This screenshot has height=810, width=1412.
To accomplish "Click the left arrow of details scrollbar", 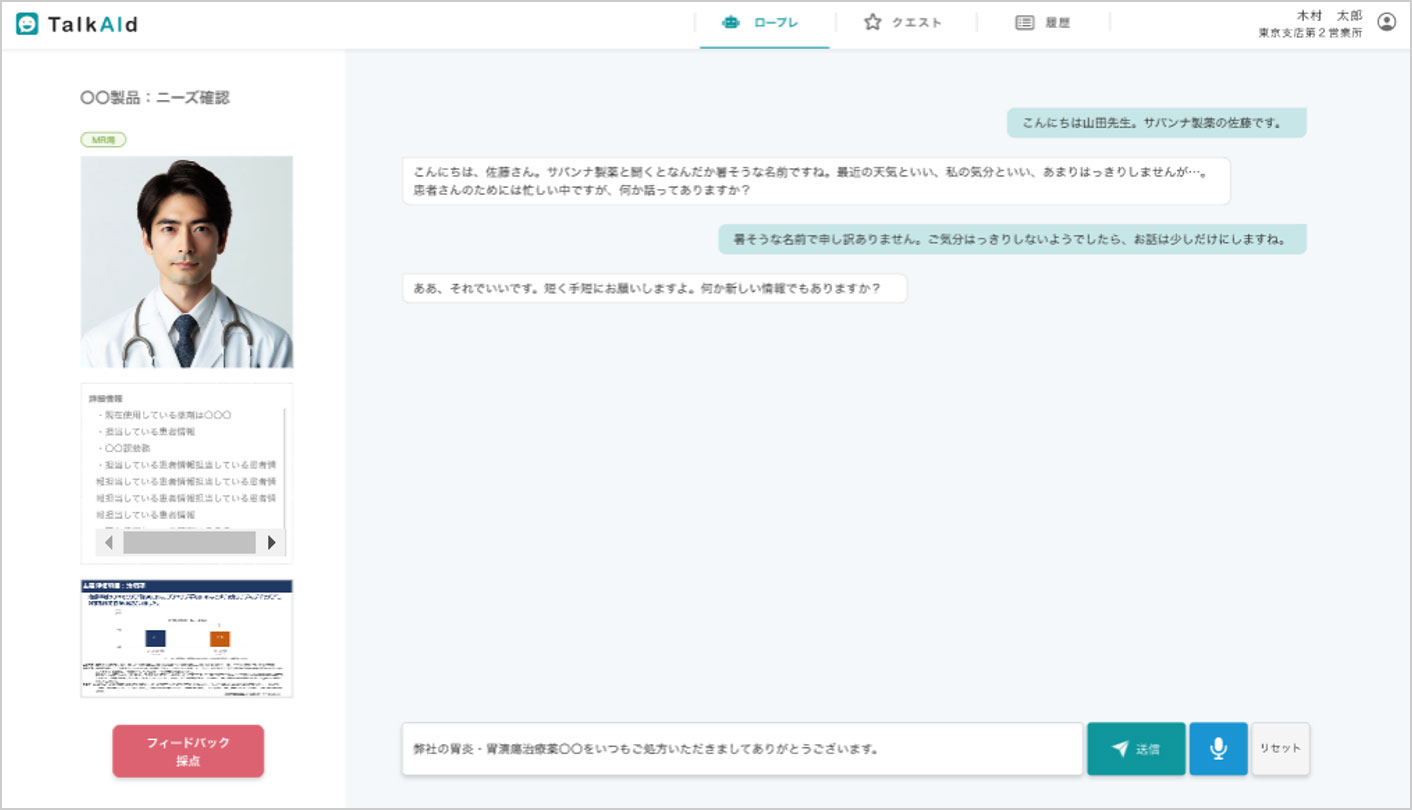I will click(x=109, y=542).
